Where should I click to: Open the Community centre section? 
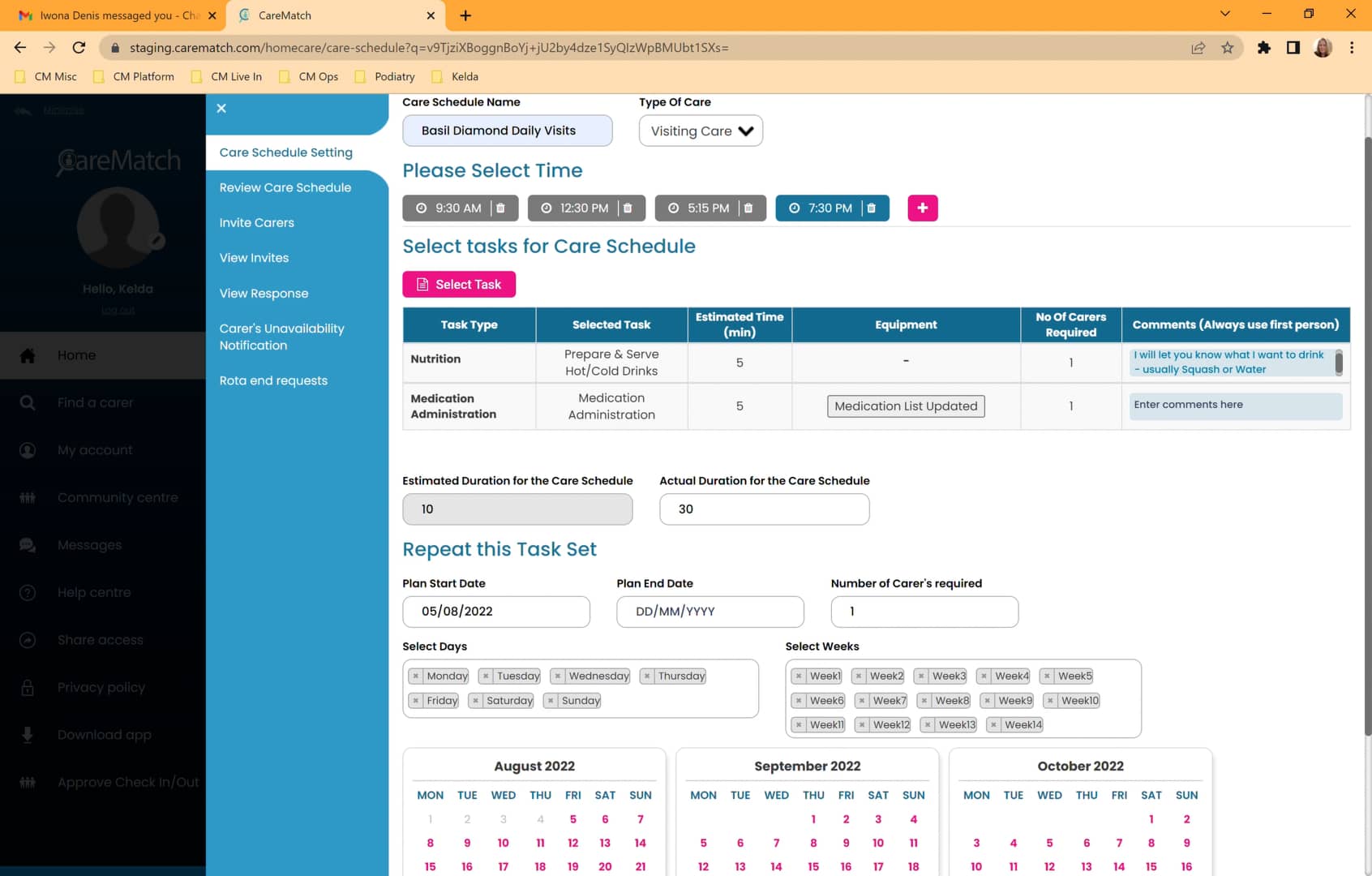118,497
